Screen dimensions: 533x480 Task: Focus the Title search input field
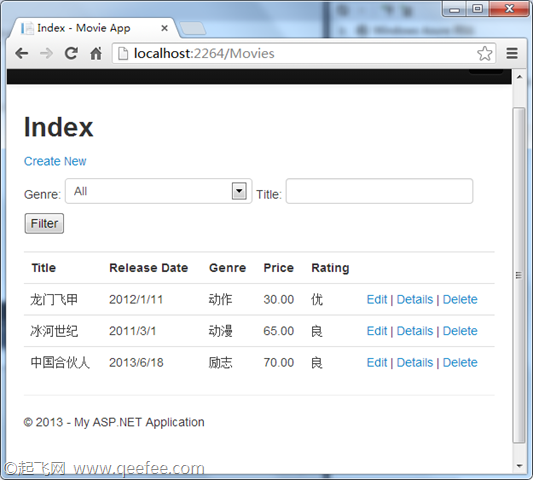pos(379,191)
